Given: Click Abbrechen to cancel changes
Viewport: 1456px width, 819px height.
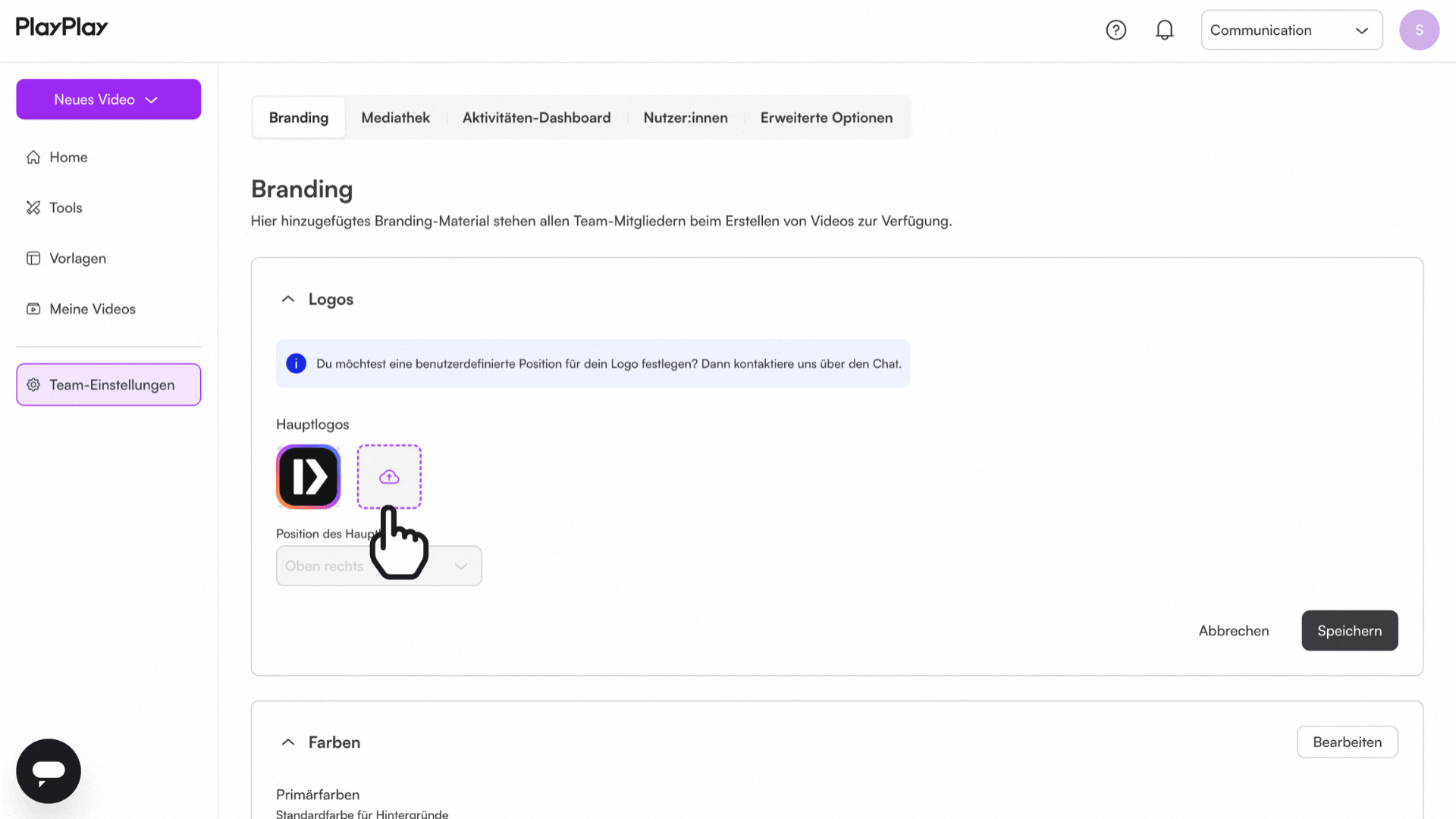Looking at the screenshot, I should [x=1233, y=630].
